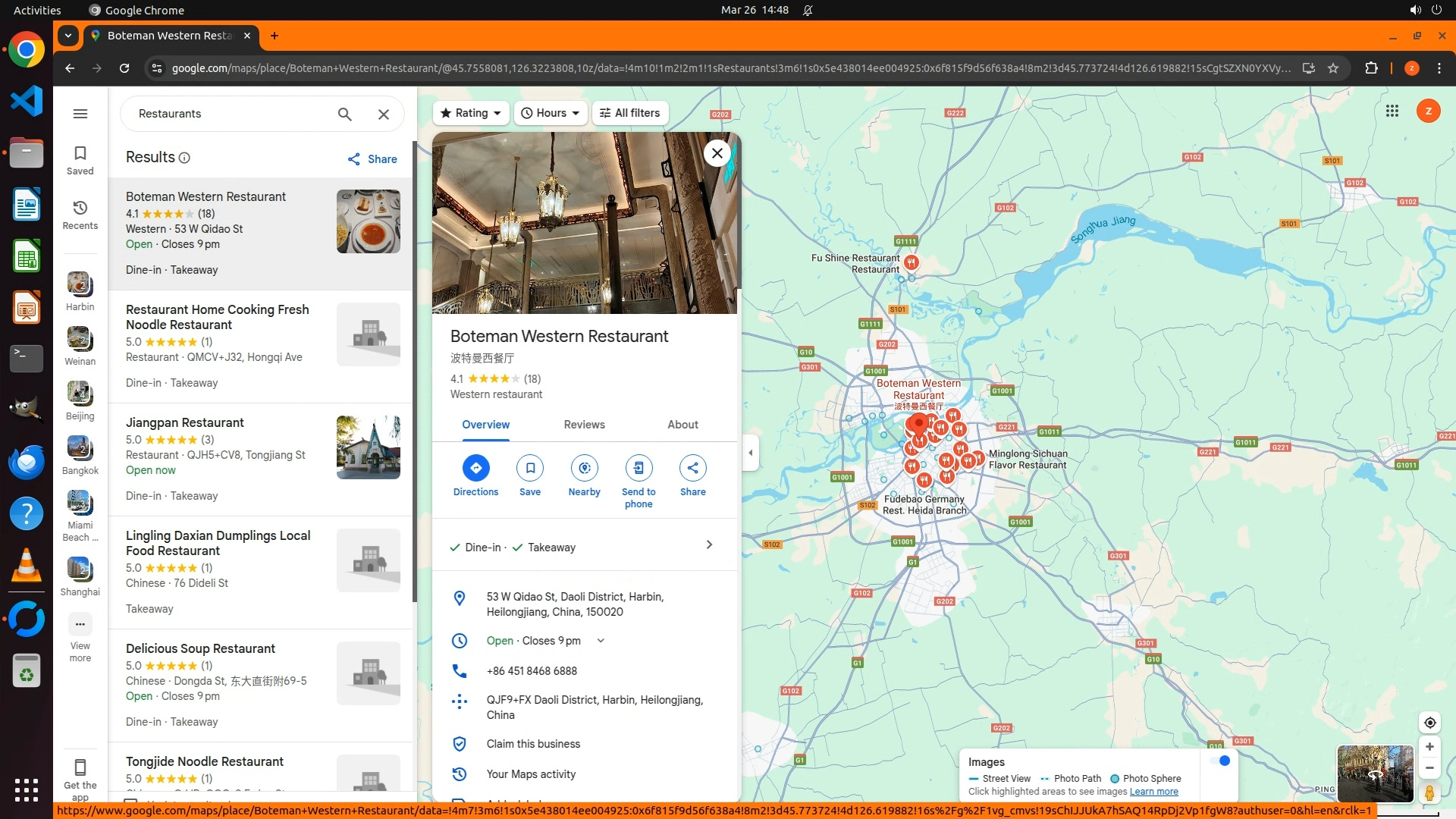Screen dimensions: 1456x819
Task: Collapse side panel with arrow handle
Action: tap(751, 453)
